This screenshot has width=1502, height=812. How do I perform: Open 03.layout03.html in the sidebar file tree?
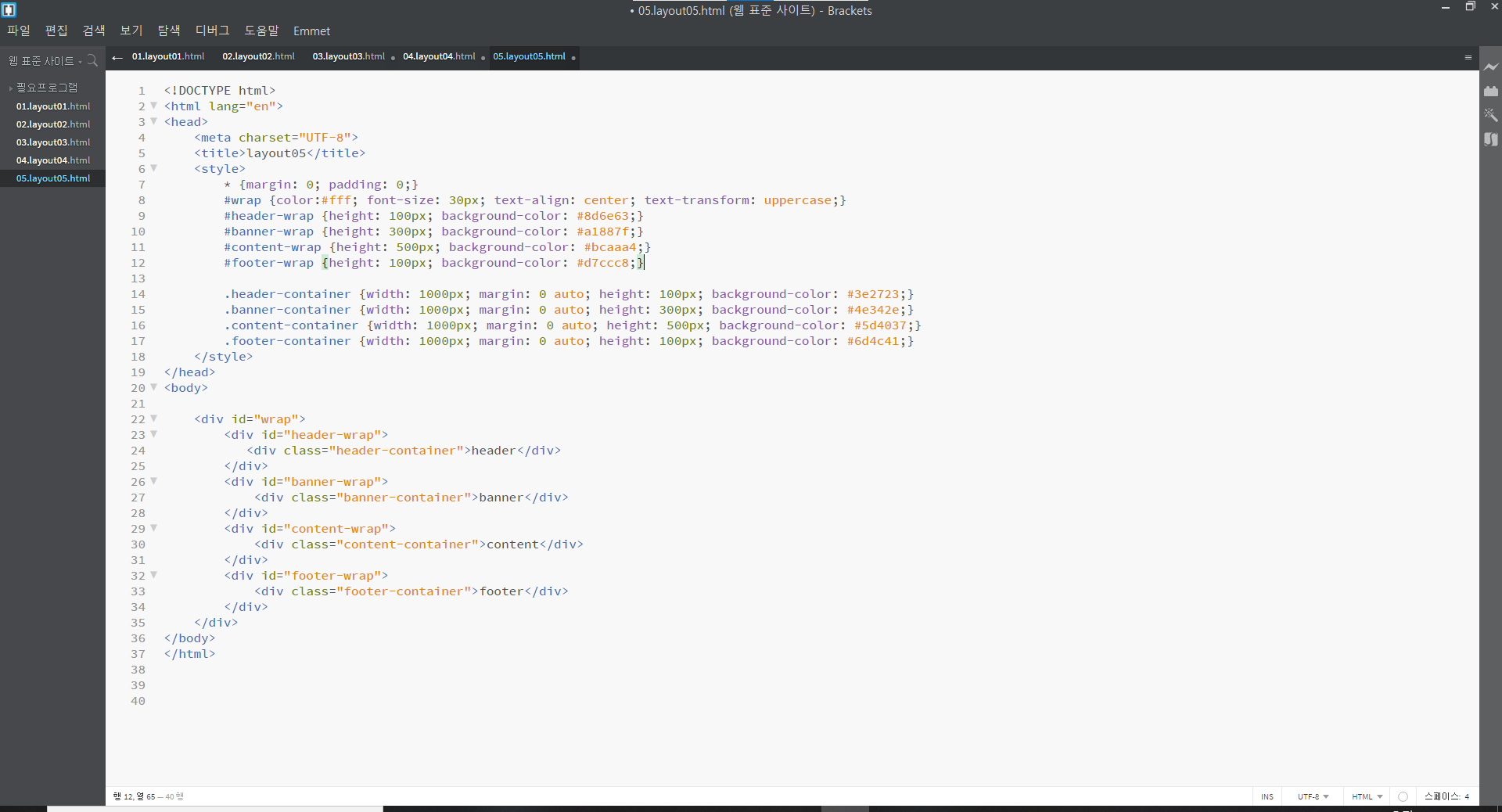[53, 142]
